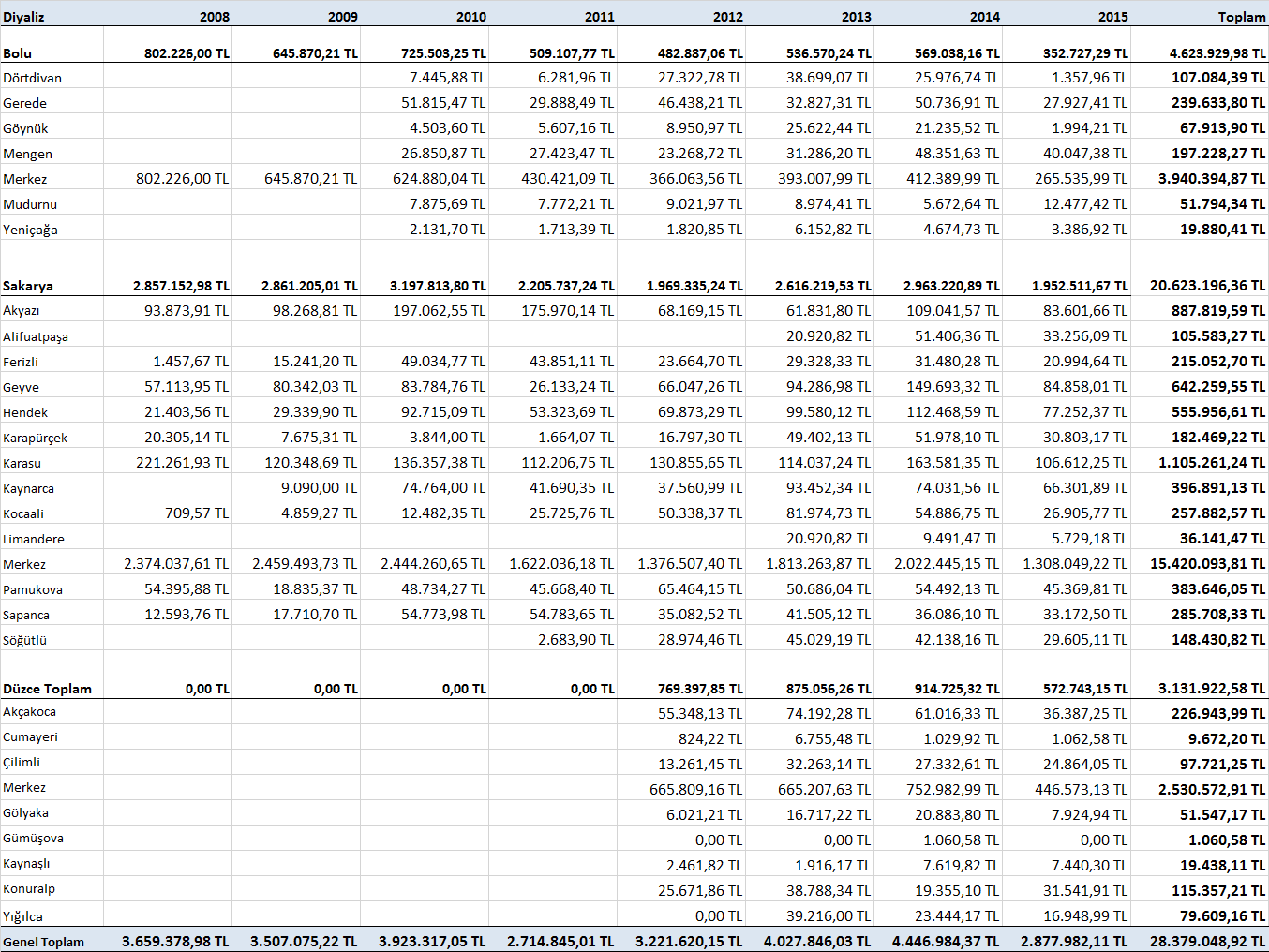The height and width of the screenshot is (952, 1269).
Task: Click the Hendek row label
Action: 24,412
